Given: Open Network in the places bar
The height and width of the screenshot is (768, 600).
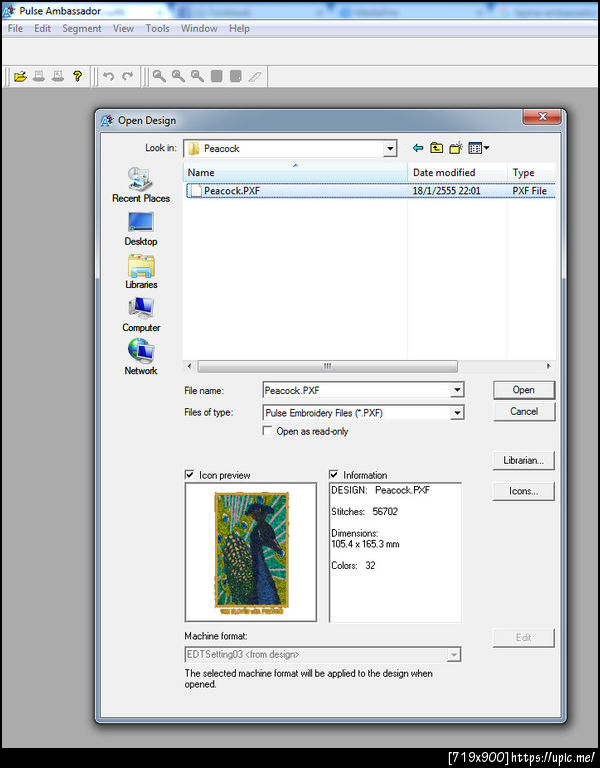Looking at the screenshot, I should click(x=141, y=358).
